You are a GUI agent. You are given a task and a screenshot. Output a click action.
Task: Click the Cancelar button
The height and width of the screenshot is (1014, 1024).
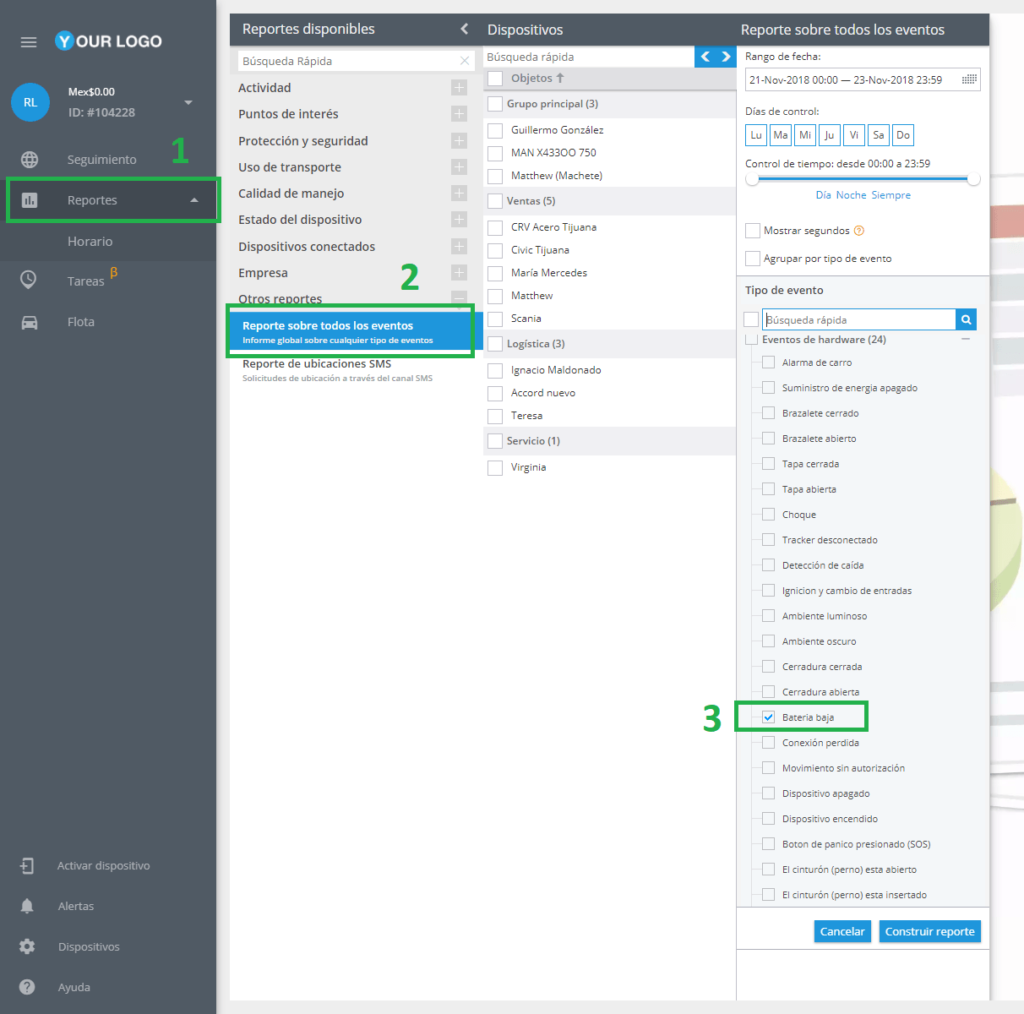tap(842, 932)
